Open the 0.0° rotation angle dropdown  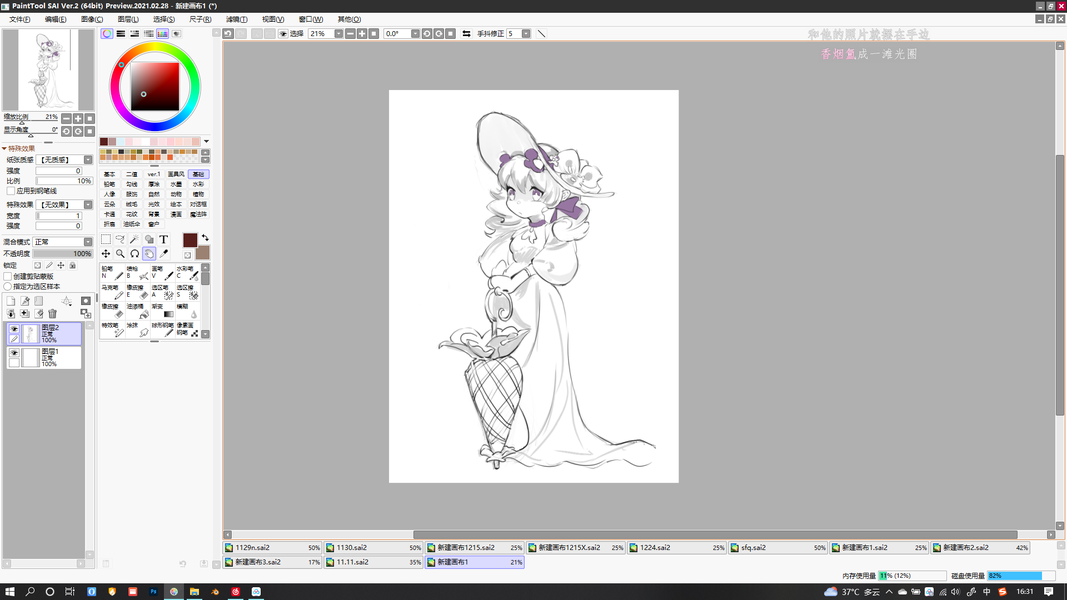pos(415,33)
